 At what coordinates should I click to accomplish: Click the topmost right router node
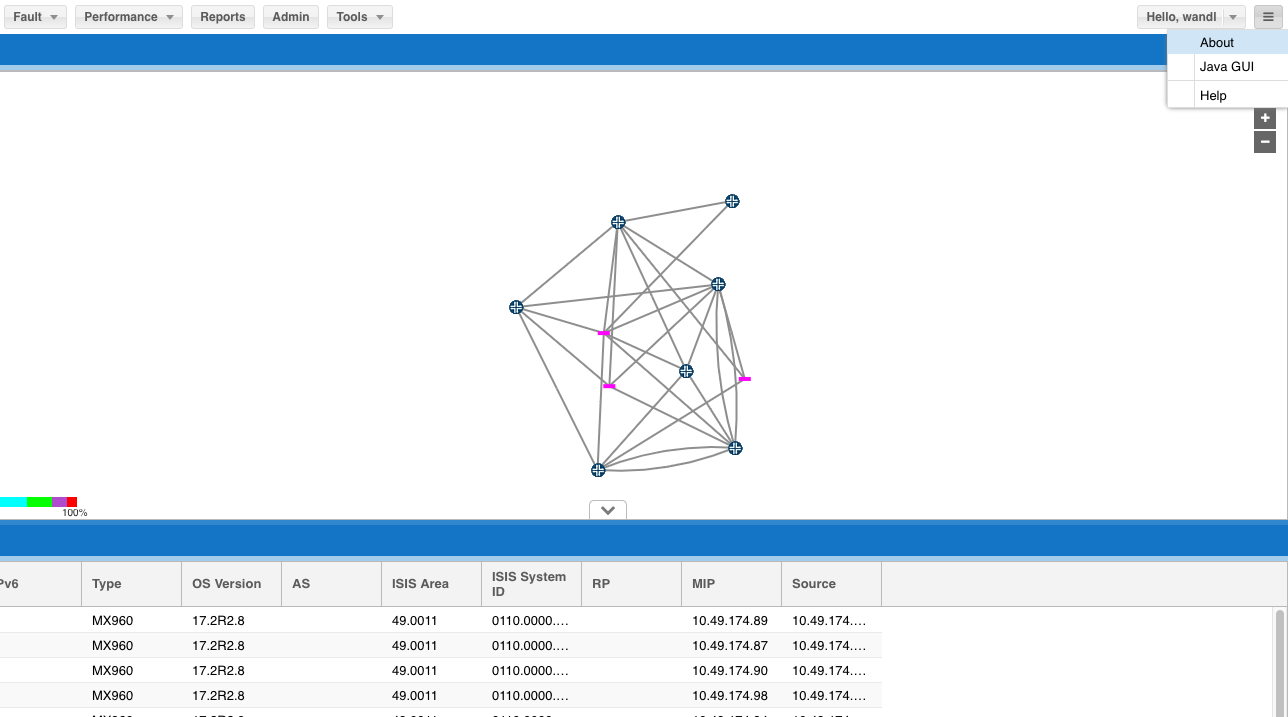point(732,201)
